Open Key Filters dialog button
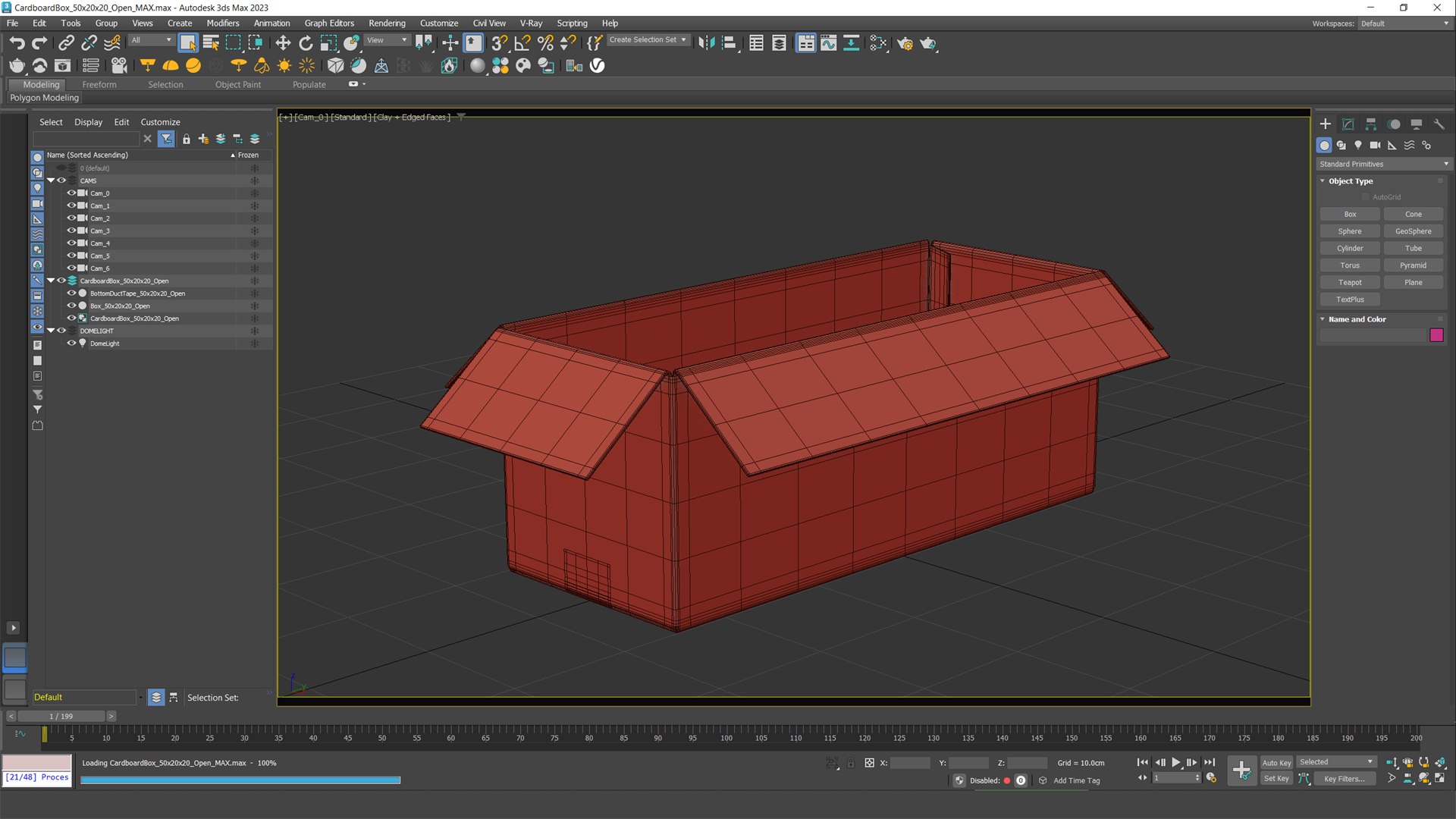 [1344, 779]
